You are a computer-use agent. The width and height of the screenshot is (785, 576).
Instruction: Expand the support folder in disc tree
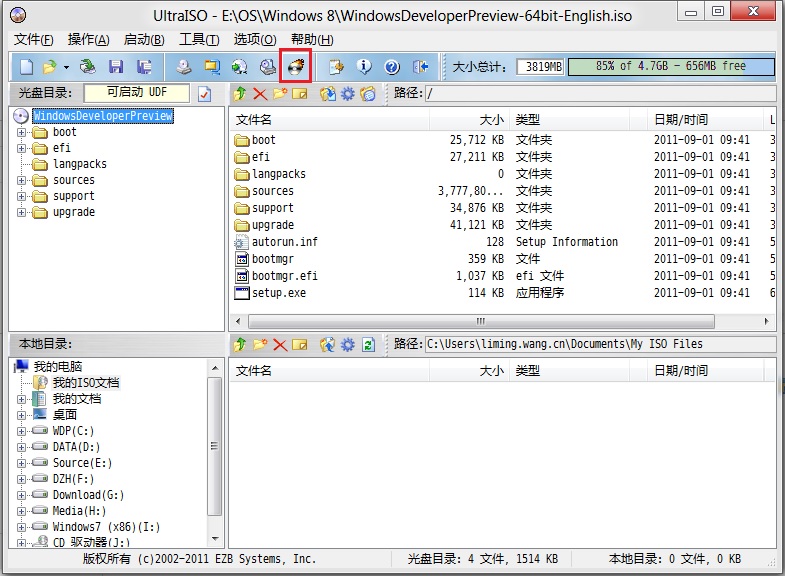click(22, 197)
